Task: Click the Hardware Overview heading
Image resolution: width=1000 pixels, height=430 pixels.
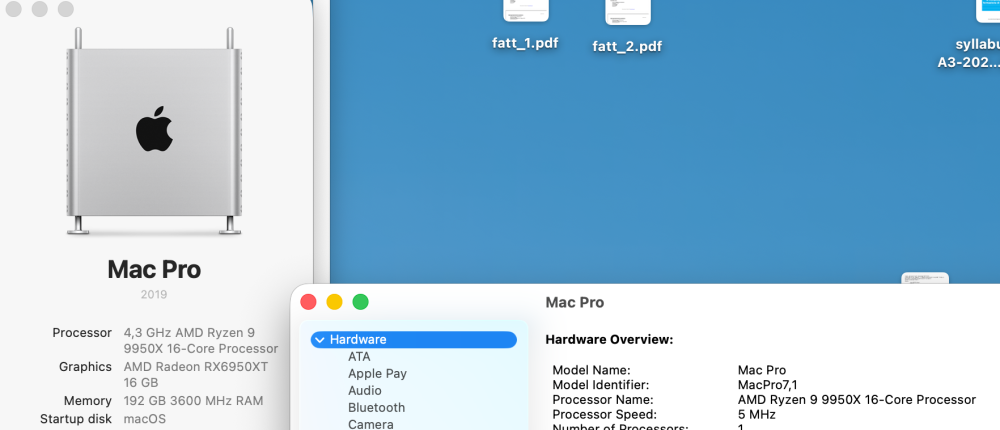Action: coord(609,339)
